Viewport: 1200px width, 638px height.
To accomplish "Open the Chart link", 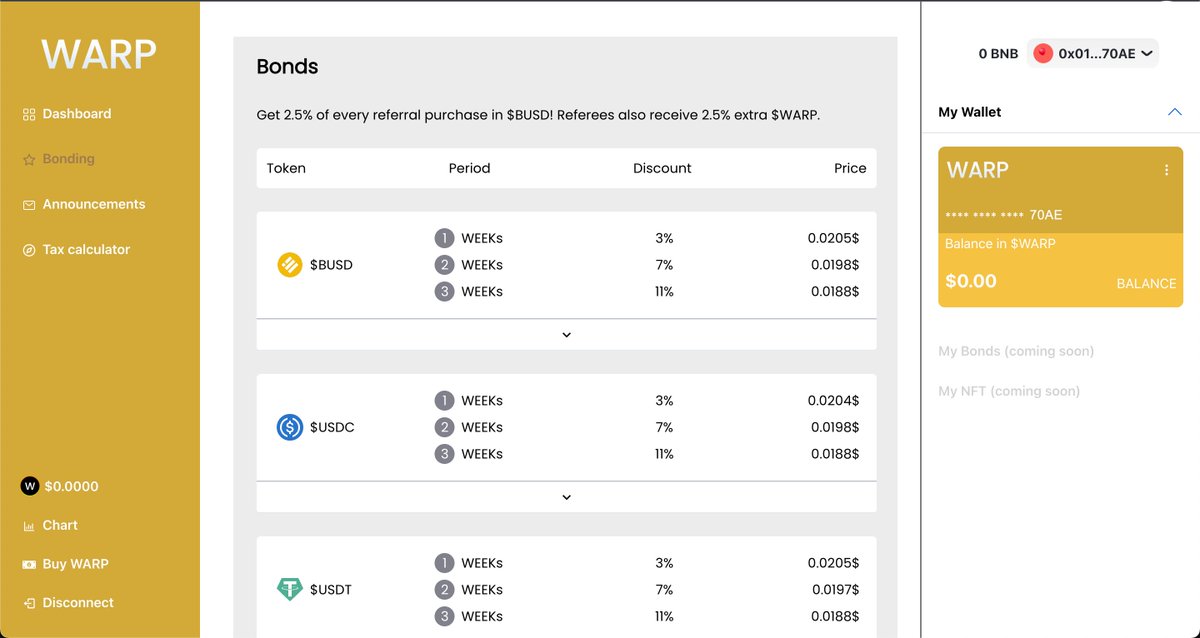I will coord(60,525).
